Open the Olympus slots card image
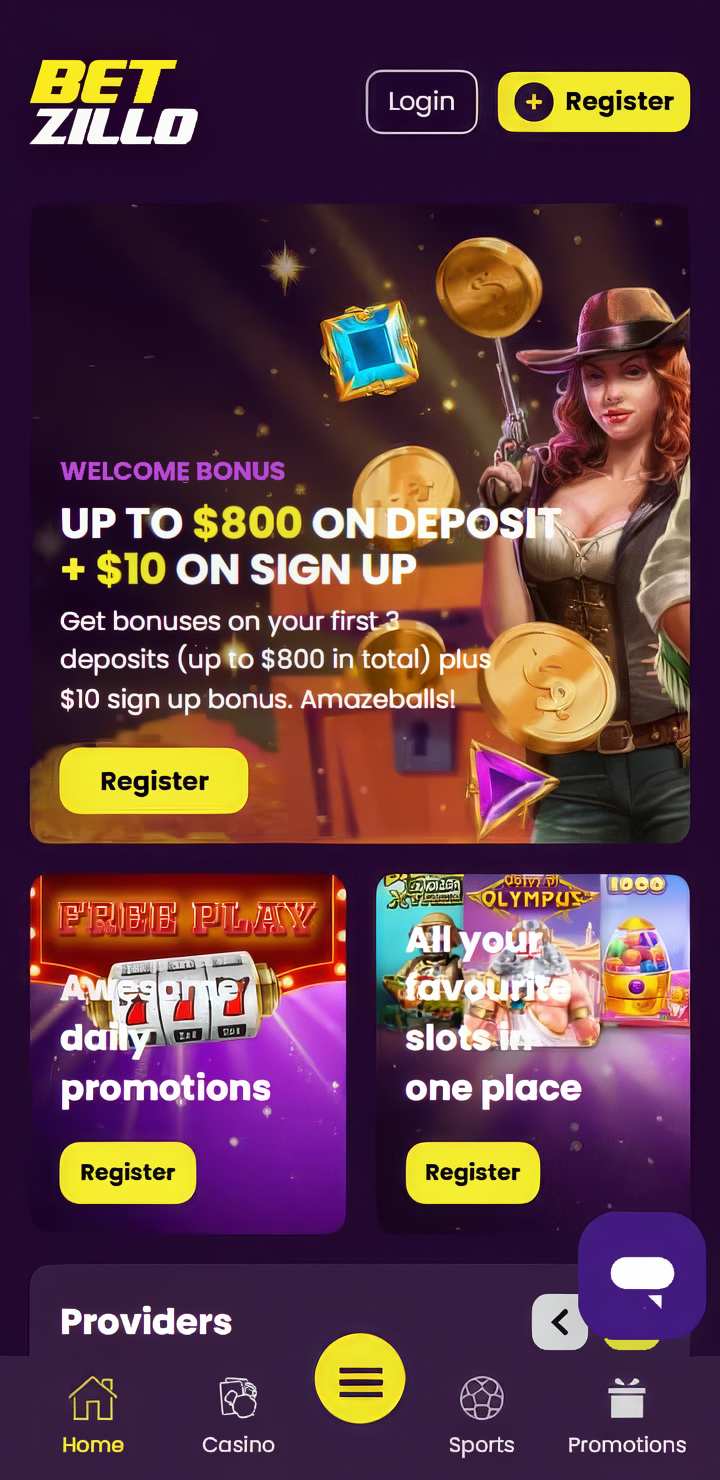 [x=533, y=960]
